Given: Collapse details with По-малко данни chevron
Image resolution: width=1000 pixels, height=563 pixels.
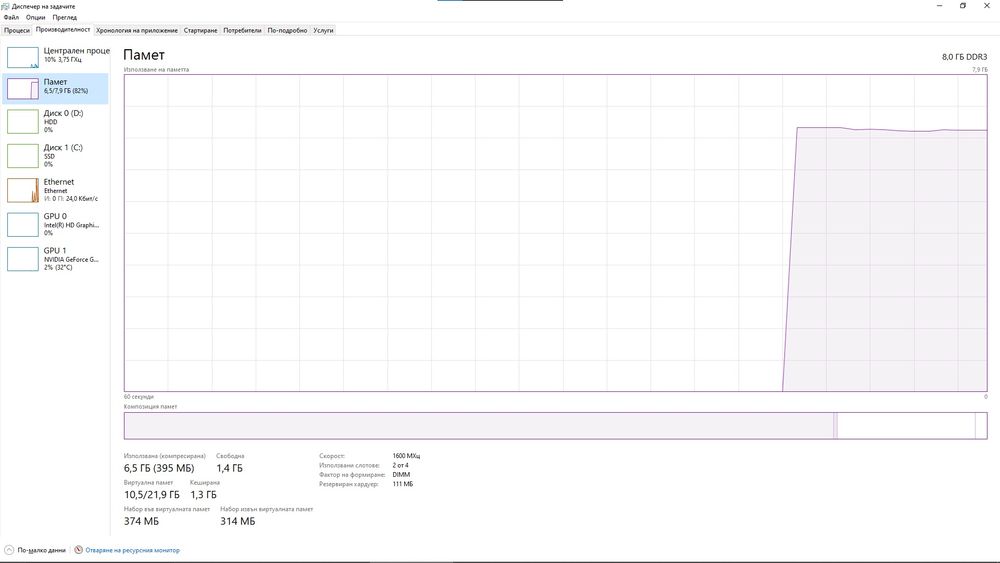Looking at the screenshot, I should point(9,550).
